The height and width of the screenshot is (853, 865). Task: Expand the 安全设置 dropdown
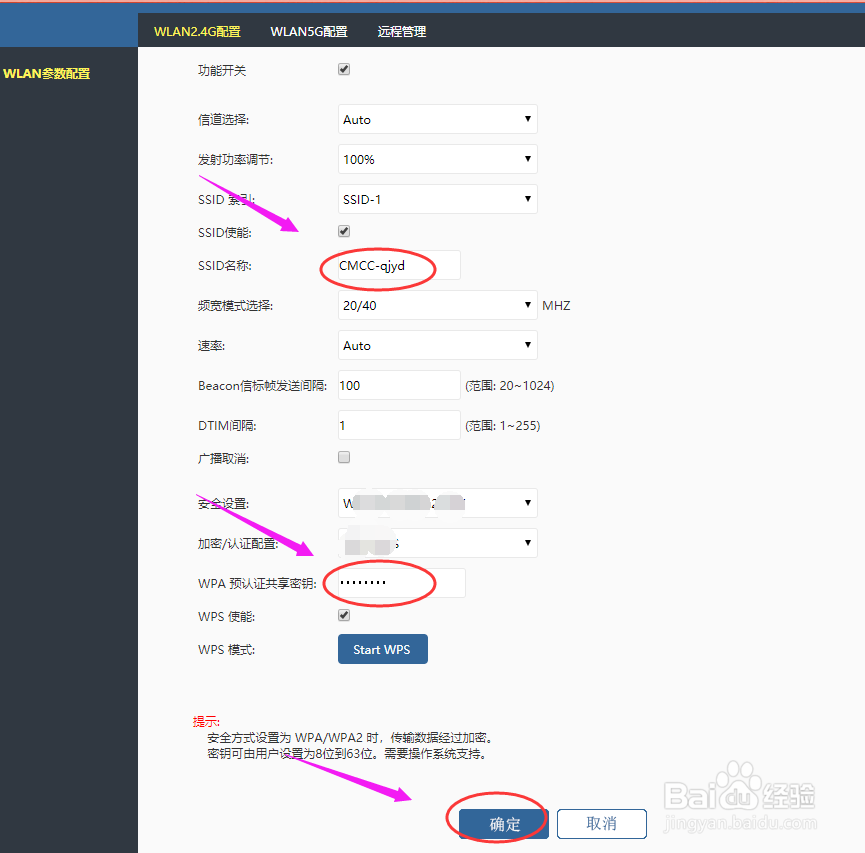click(x=437, y=503)
